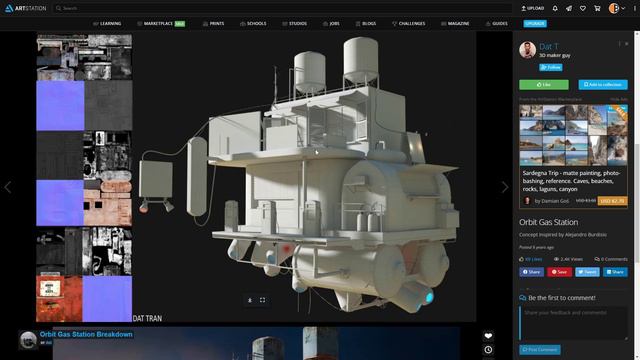Download the image using the download icon
This screenshot has height=360, width=640.
[250, 300]
